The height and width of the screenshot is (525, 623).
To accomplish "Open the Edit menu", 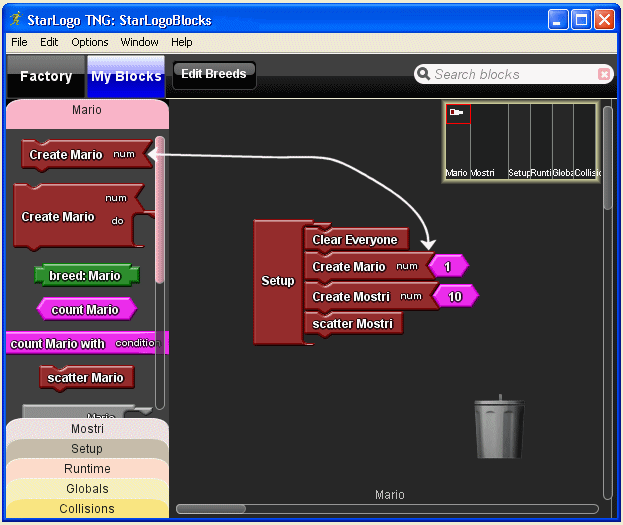I will click(49, 42).
